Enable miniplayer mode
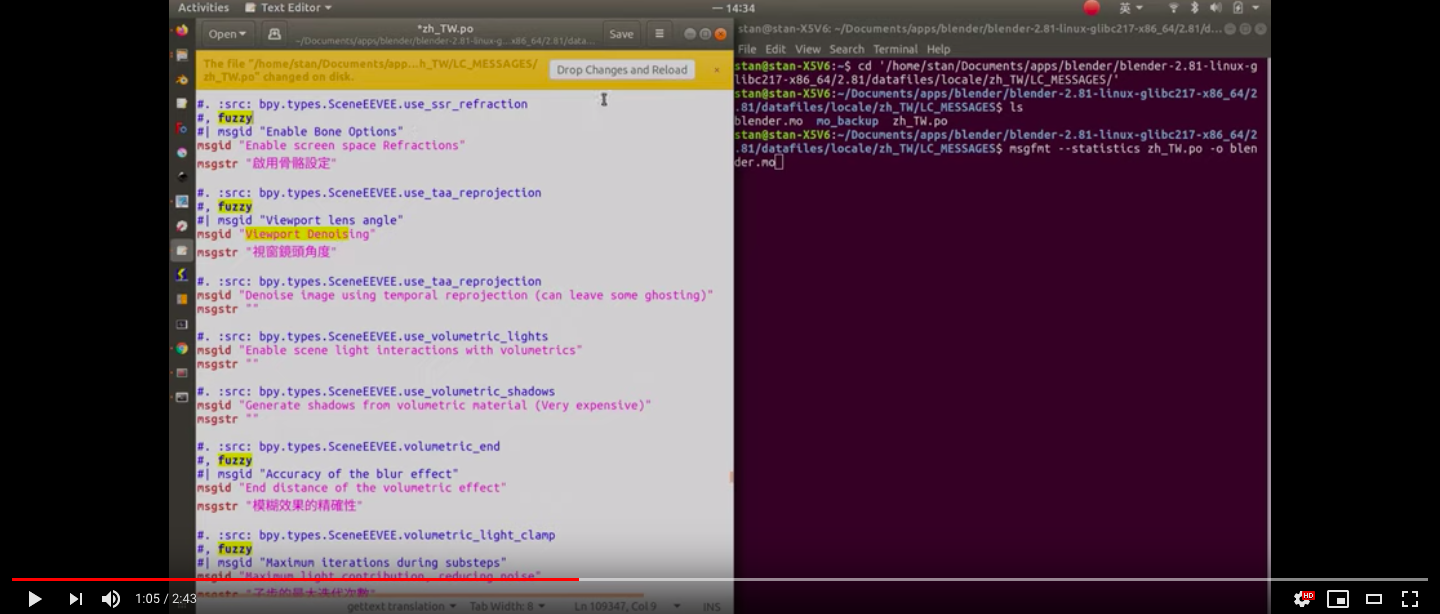 coord(1338,599)
